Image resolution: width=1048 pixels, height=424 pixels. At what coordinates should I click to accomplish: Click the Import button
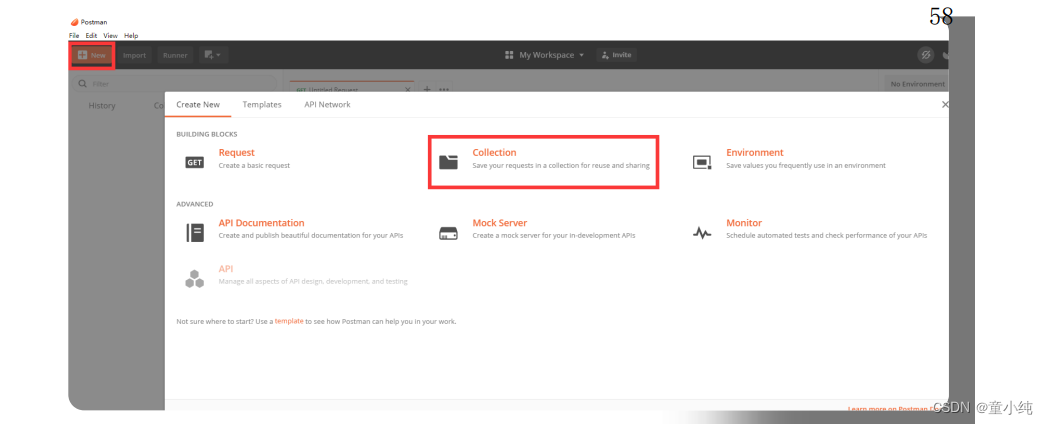point(134,55)
